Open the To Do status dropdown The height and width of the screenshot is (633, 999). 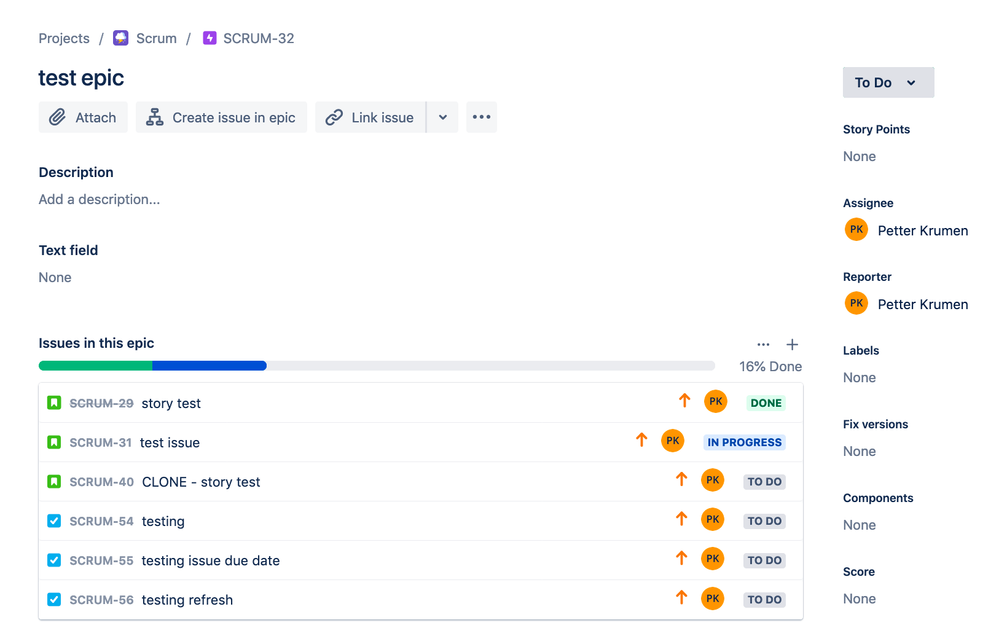coord(888,83)
